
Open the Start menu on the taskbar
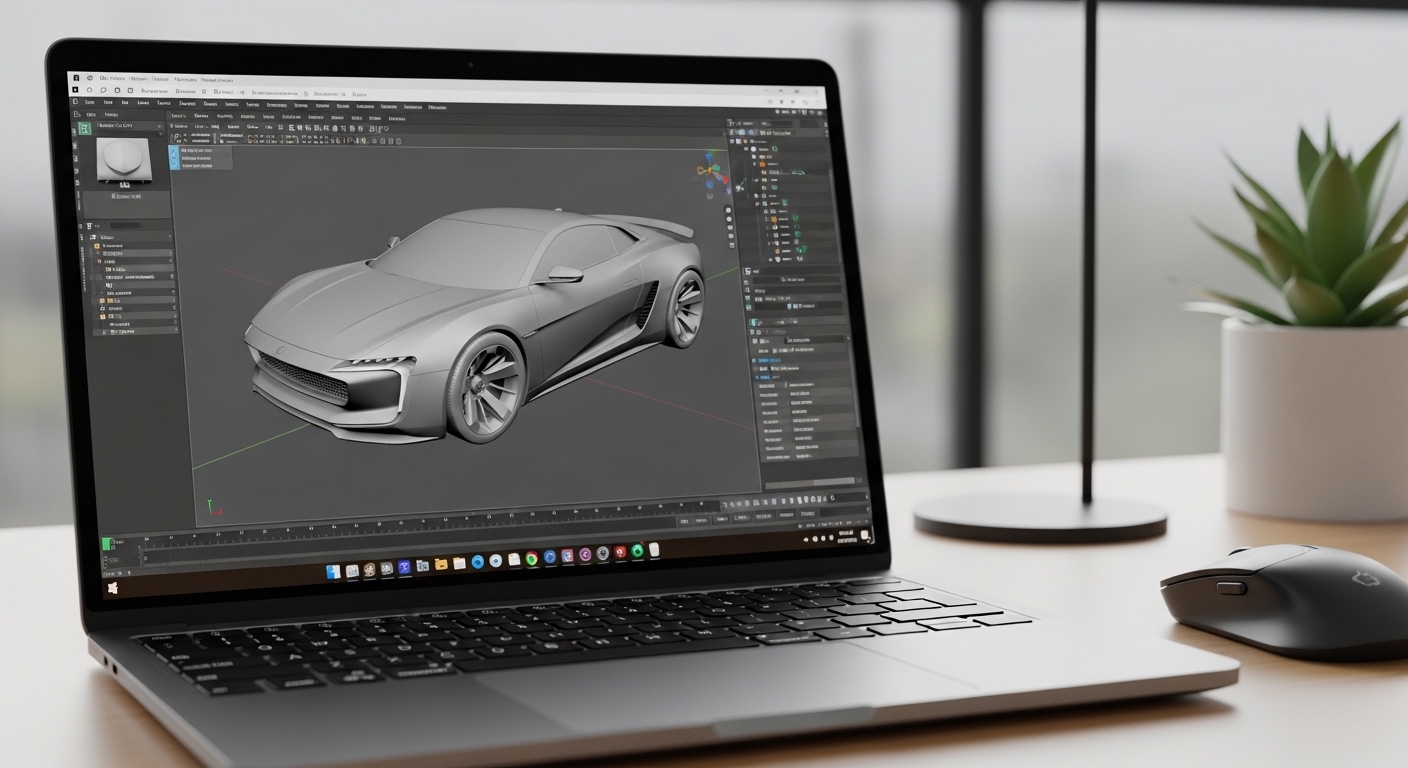point(113,588)
